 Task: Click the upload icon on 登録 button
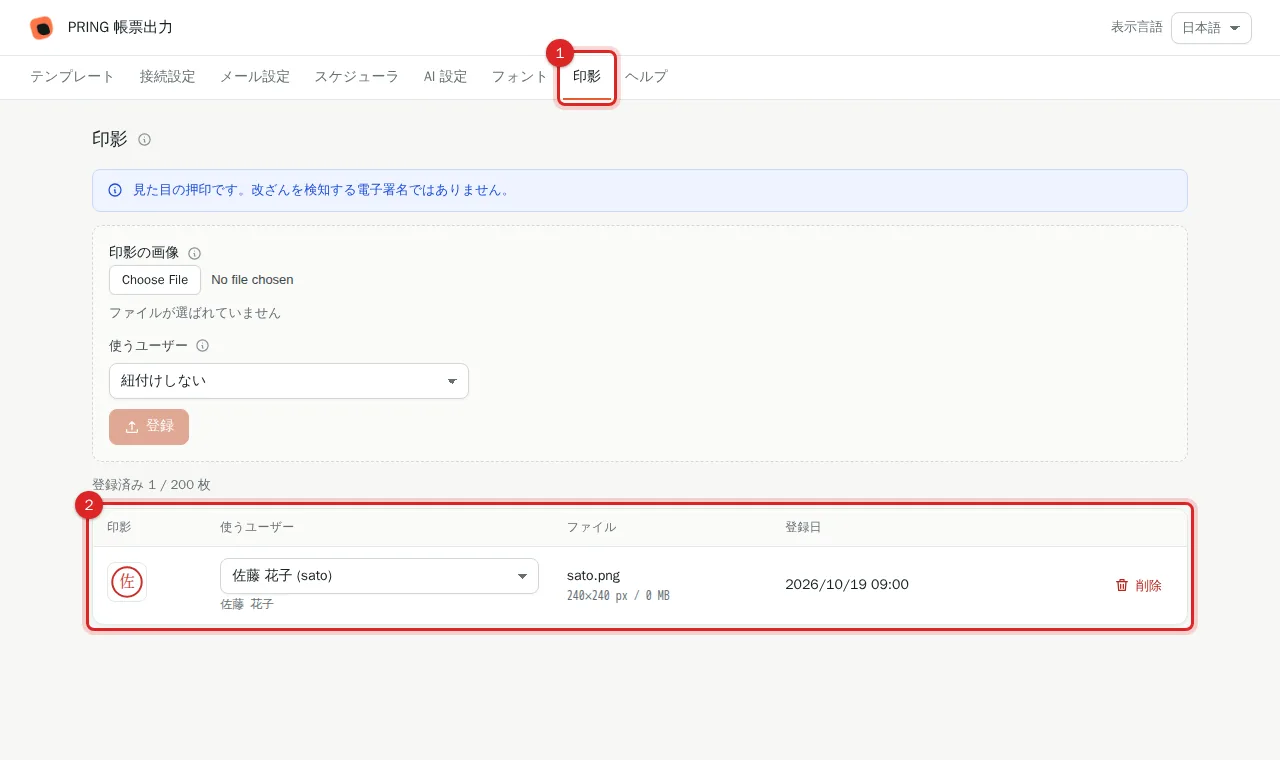coord(132,427)
